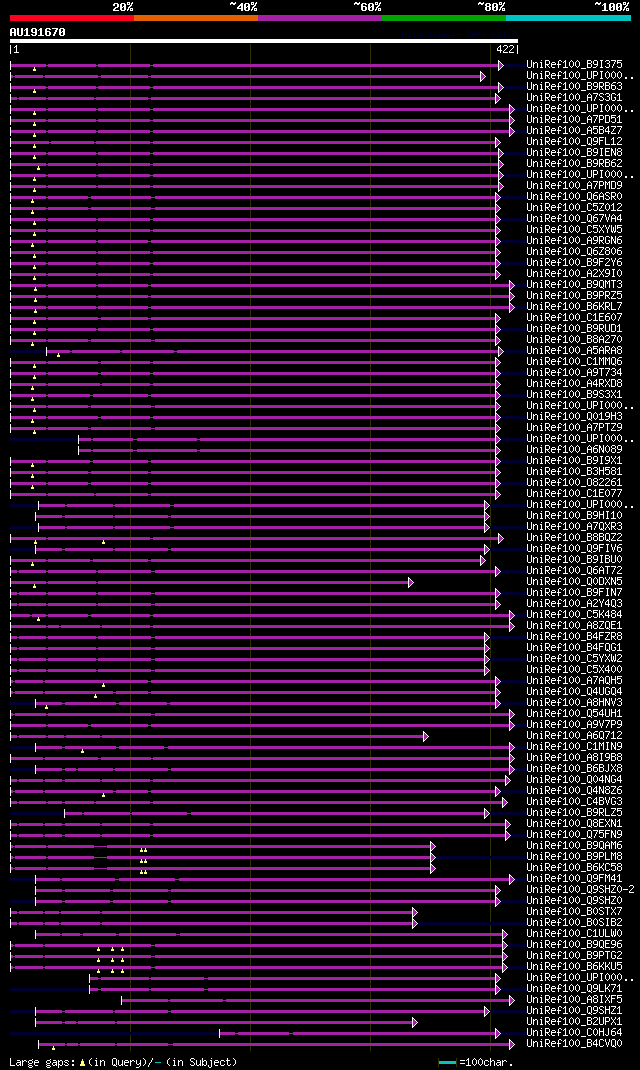Select hit label UniRef100_B8BQZ2
Image resolution: width=640 pixels, height=1070 pixels.
(574, 537)
